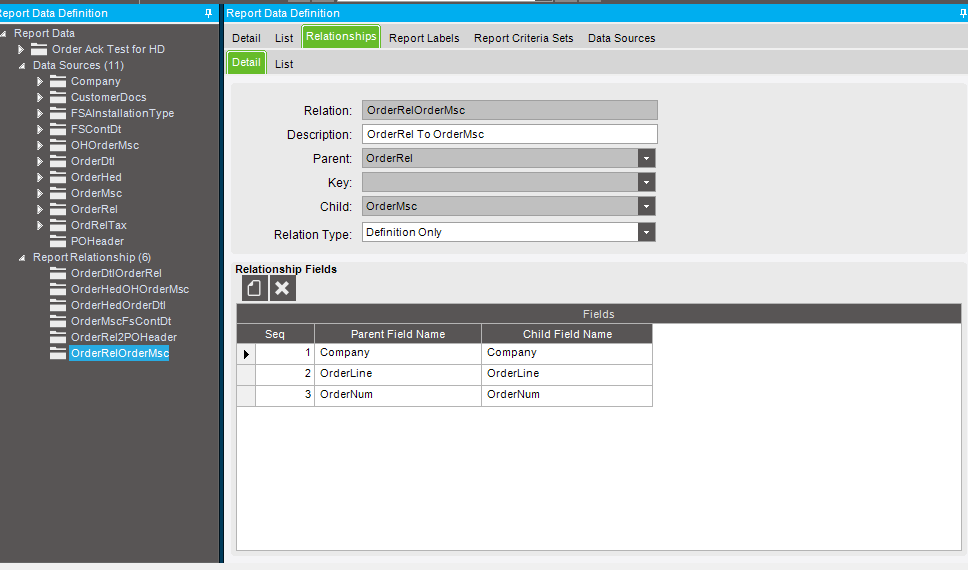The width and height of the screenshot is (968, 570).
Task: Click Seq cell 3
Action: (x=285, y=395)
